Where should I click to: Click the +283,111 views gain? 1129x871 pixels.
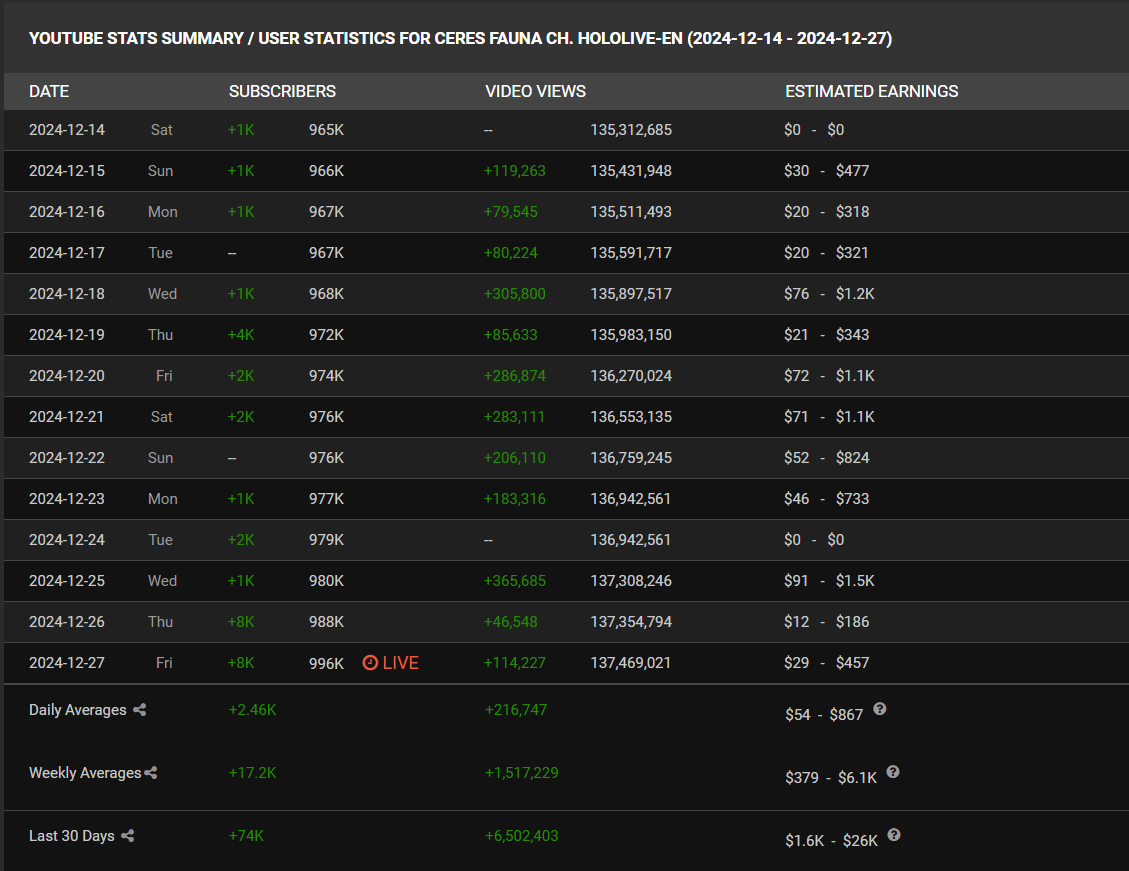(514, 417)
